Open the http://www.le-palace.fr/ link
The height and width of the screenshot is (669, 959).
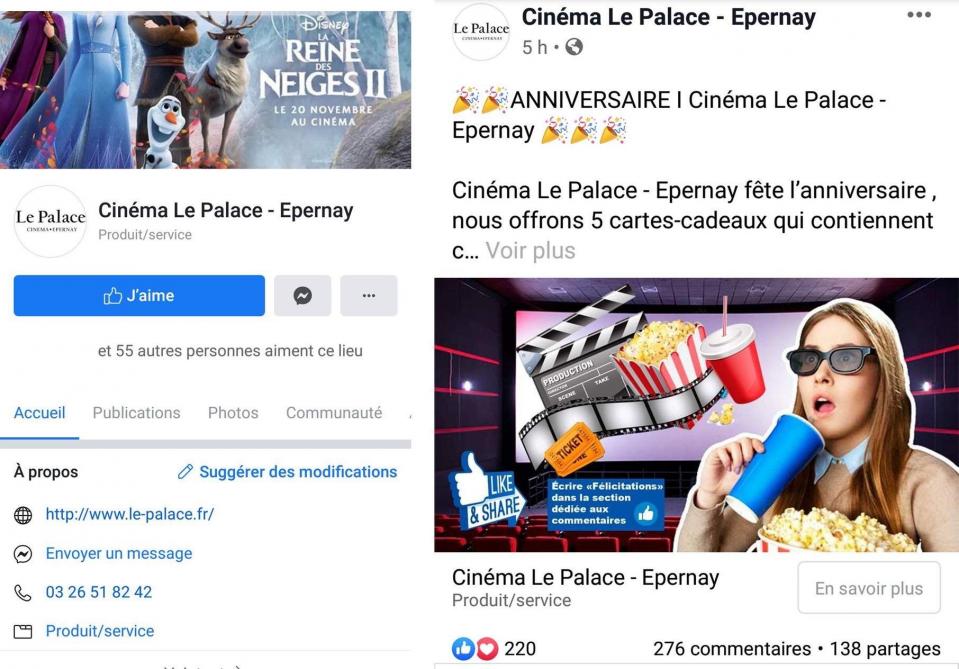point(130,514)
